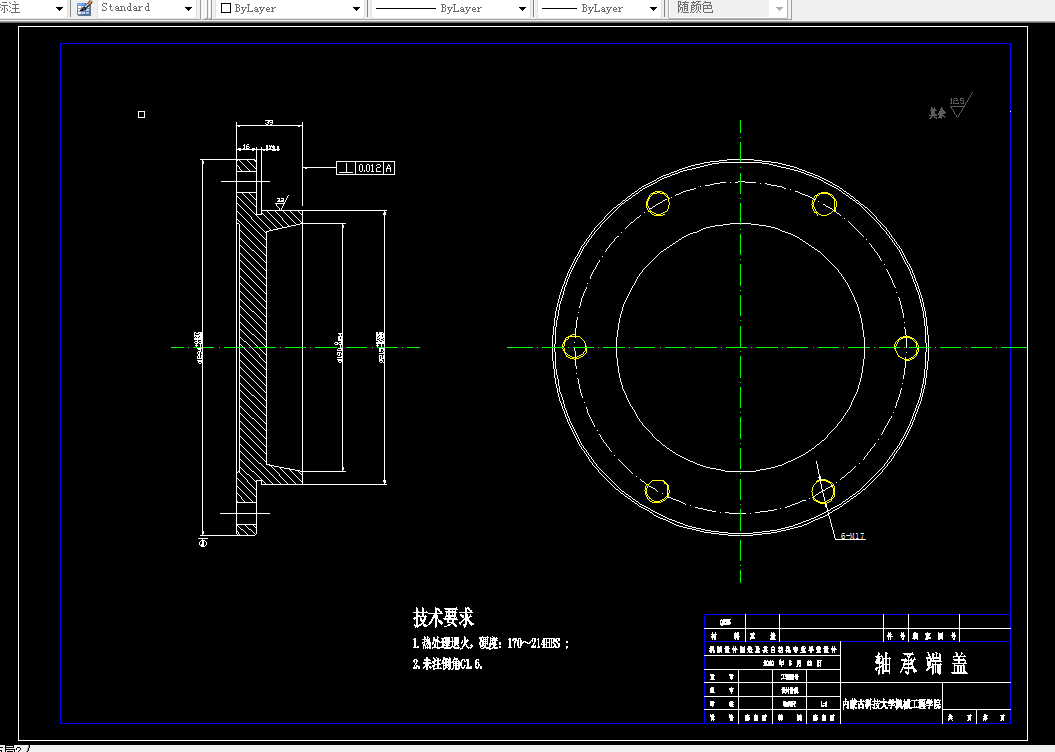Select the note about hardness 170~214HBS

pos(491,644)
